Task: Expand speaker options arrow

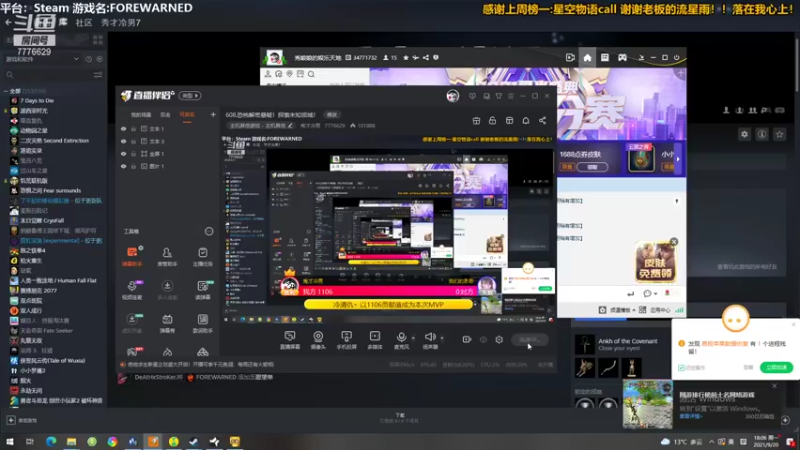Action: (x=442, y=338)
